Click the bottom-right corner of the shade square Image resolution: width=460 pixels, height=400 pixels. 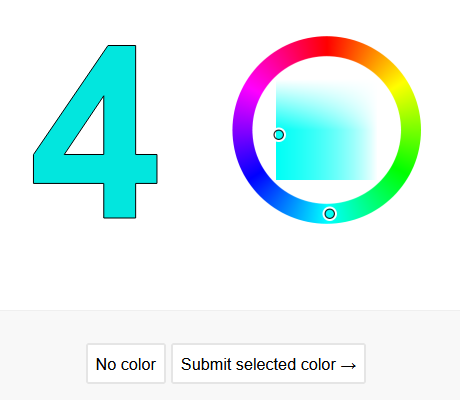point(374,177)
